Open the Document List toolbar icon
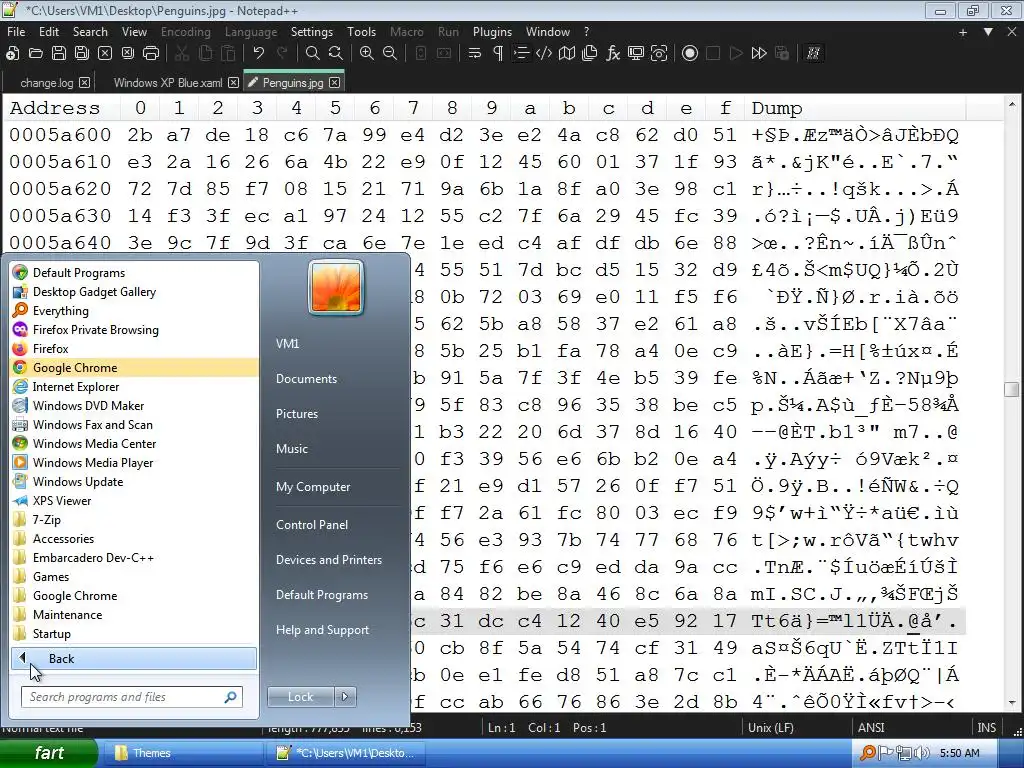 pos(590,54)
